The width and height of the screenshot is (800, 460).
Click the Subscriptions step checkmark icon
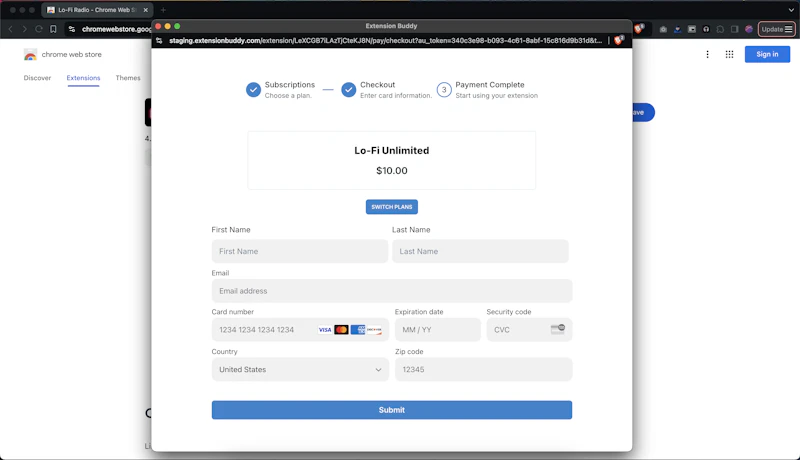click(x=253, y=90)
